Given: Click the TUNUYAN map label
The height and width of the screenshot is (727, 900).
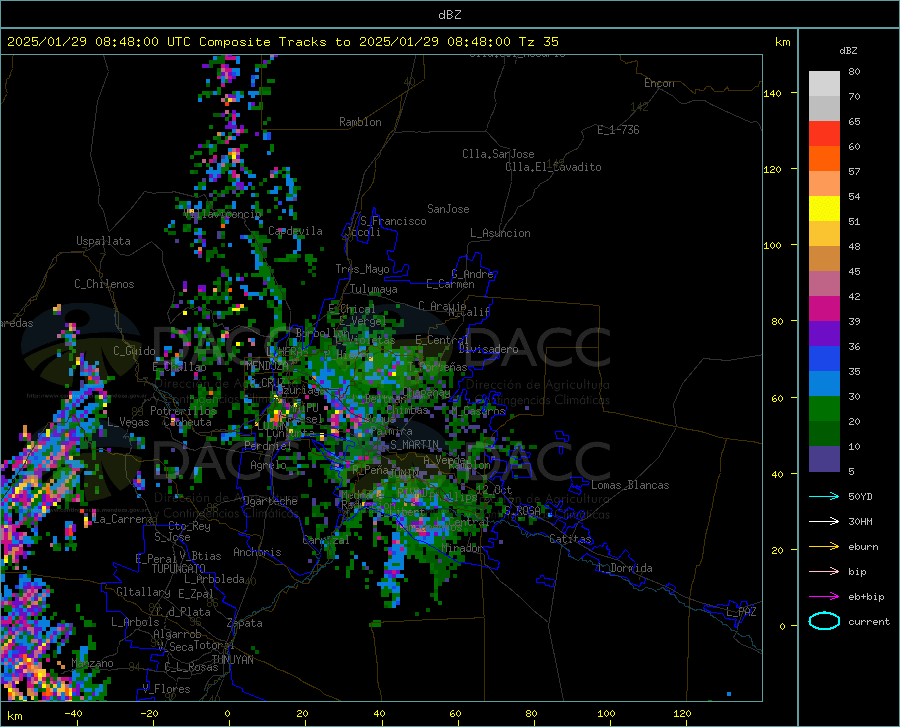Looking at the screenshot, I should pyautogui.click(x=232, y=660).
